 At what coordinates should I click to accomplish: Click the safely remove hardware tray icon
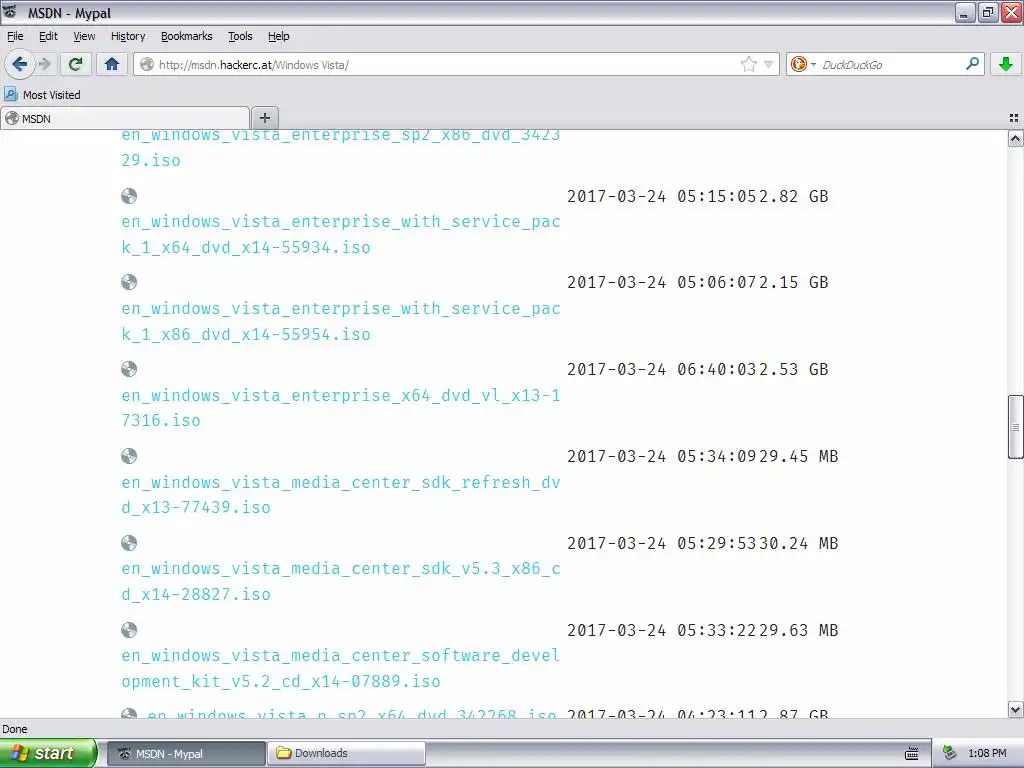[950, 754]
